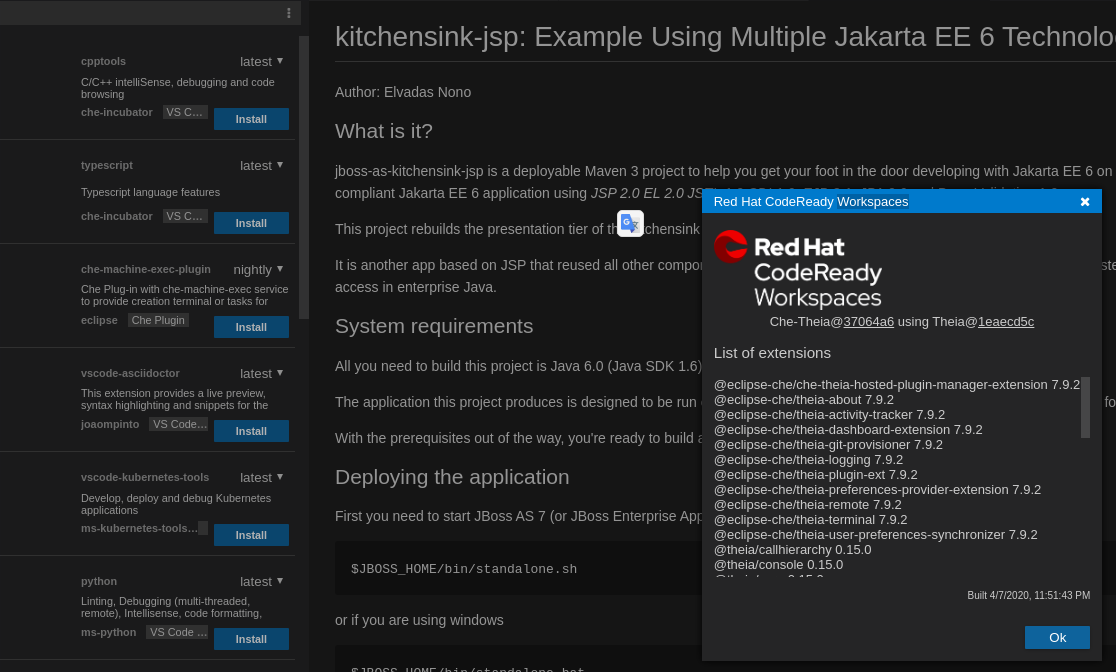Click the Deploying the application heading
The height and width of the screenshot is (672, 1116).
tap(452, 477)
